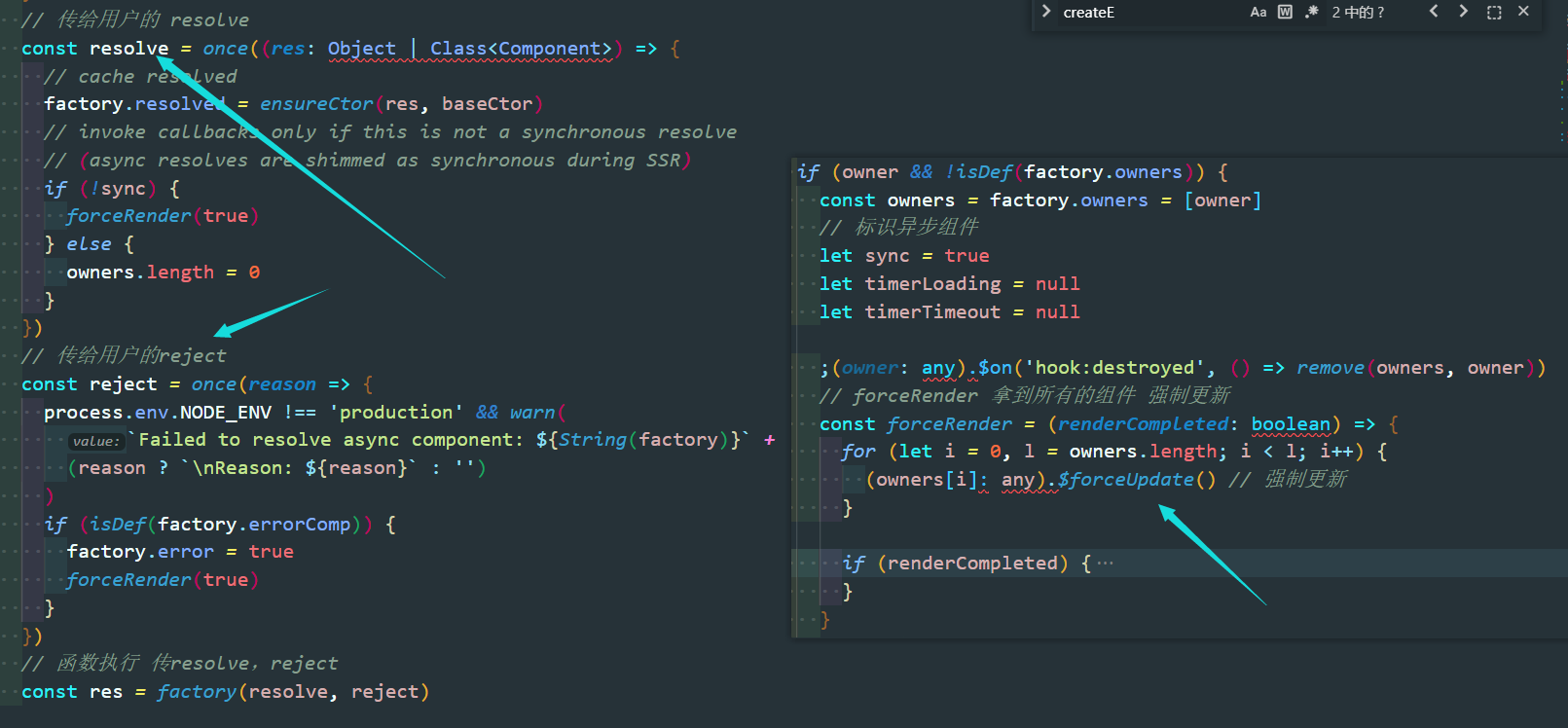This screenshot has height=728, width=1568.
Task: Go to next match arrow
Action: (1463, 12)
